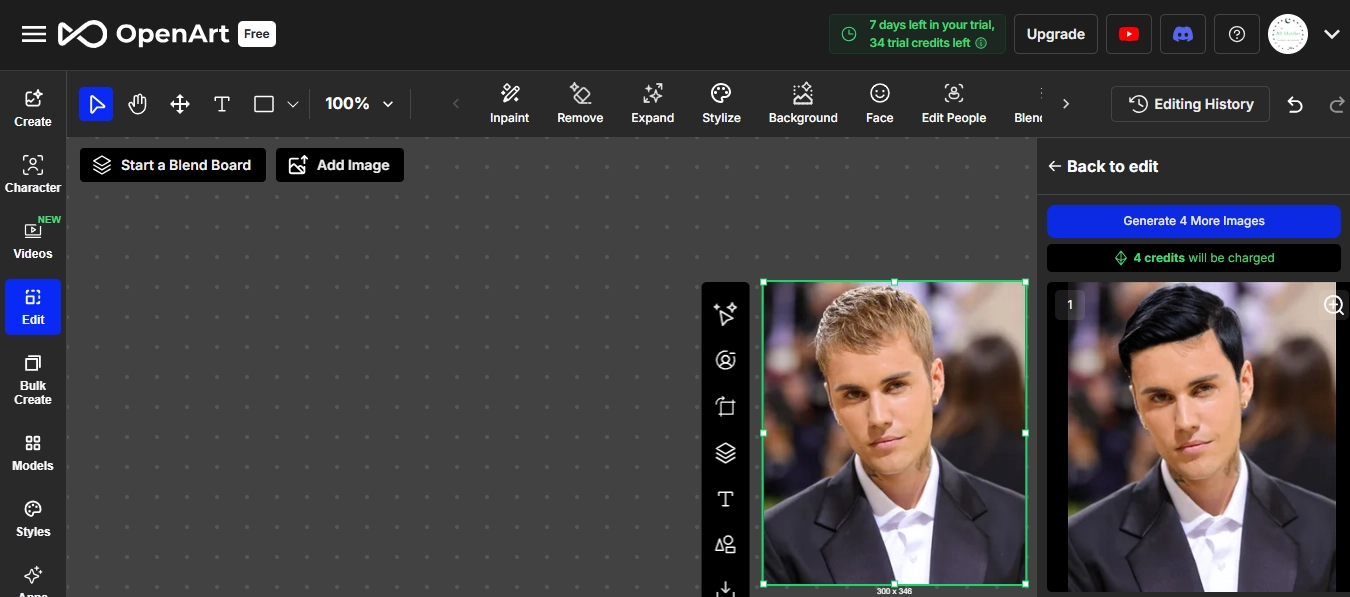The height and width of the screenshot is (597, 1350).
Task: Open the Face editing tool
Action: pyautogui.click(x=879, y=104)
